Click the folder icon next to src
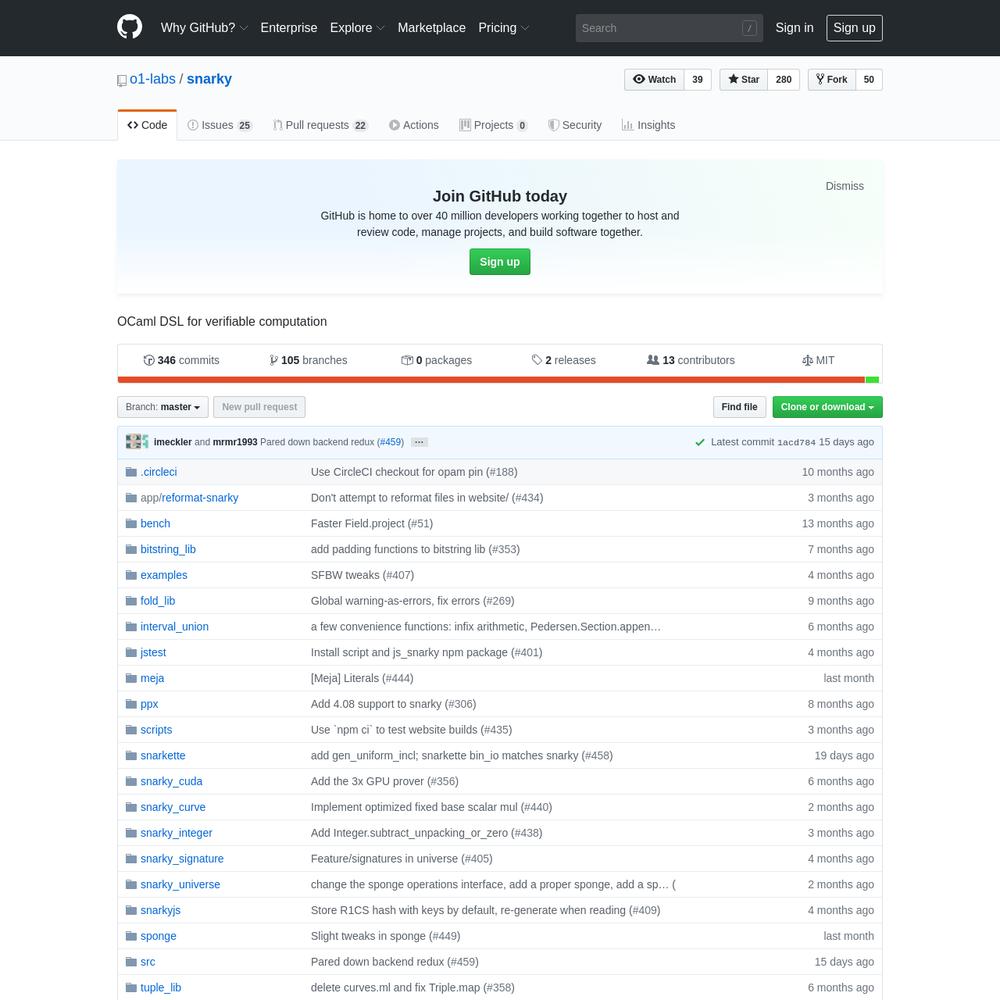 click(x=131, y=962)
